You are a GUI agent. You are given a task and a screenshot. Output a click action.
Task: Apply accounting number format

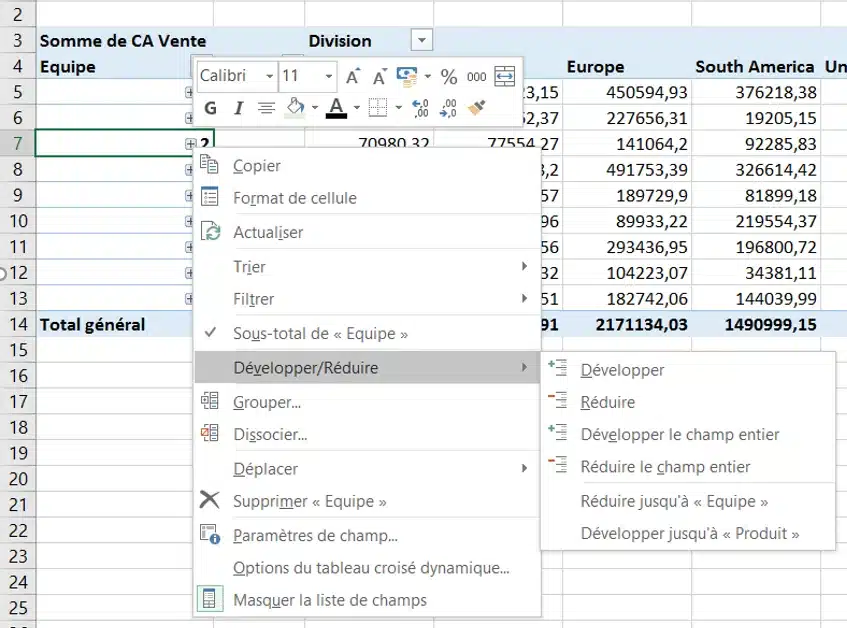coord(407,77)
